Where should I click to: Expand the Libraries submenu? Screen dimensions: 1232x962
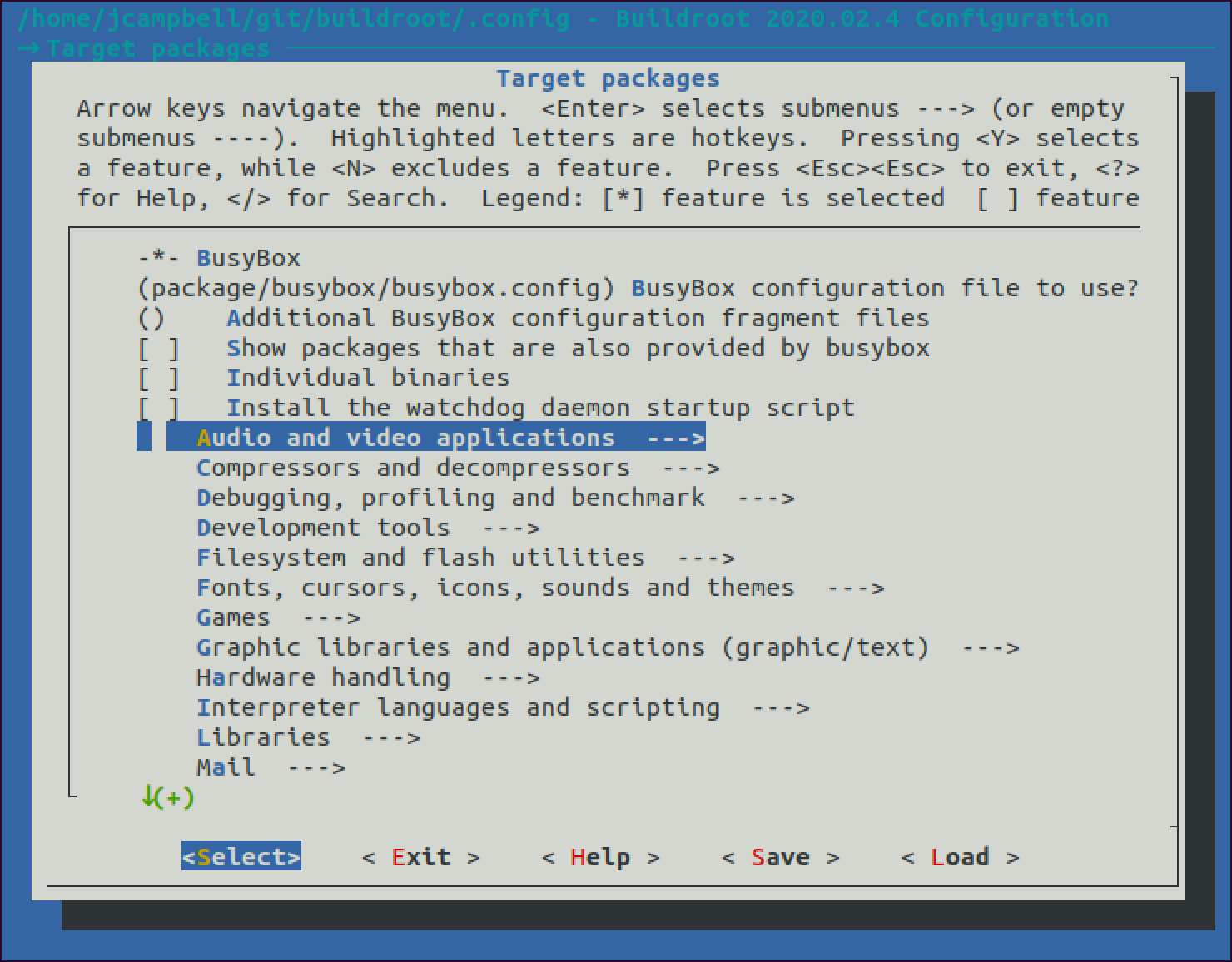coord(308,737)
